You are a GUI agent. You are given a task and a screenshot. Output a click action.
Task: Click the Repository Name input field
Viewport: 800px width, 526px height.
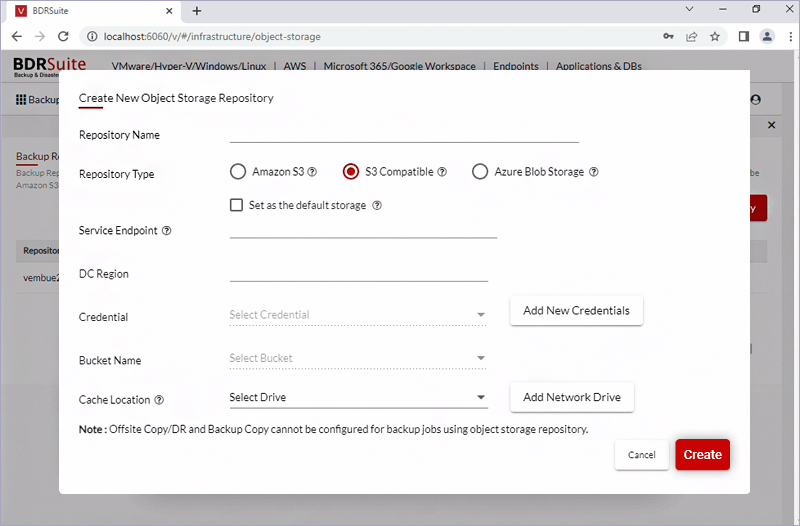[404, 134]
